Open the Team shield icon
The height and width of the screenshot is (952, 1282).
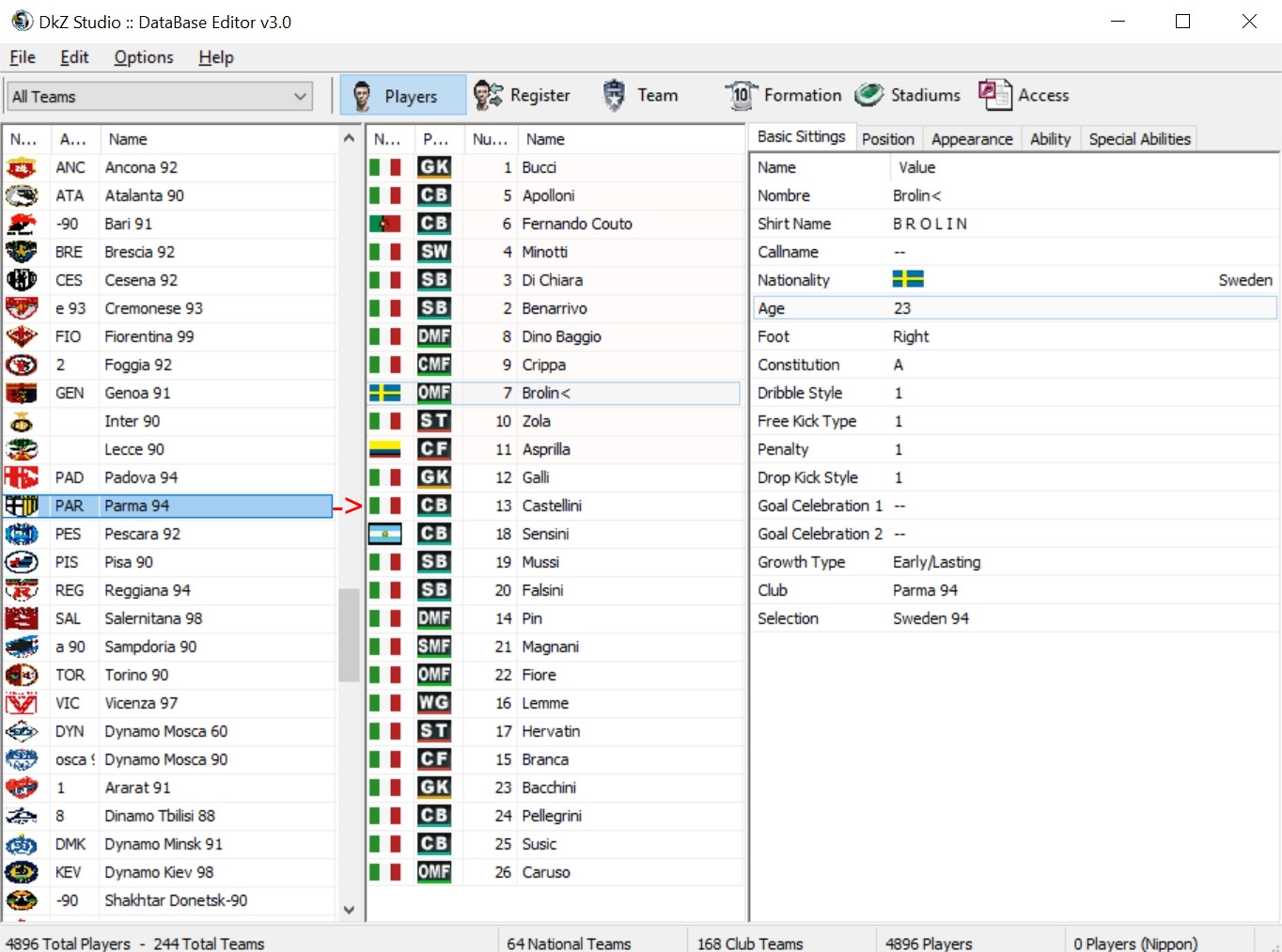[614, 95]
